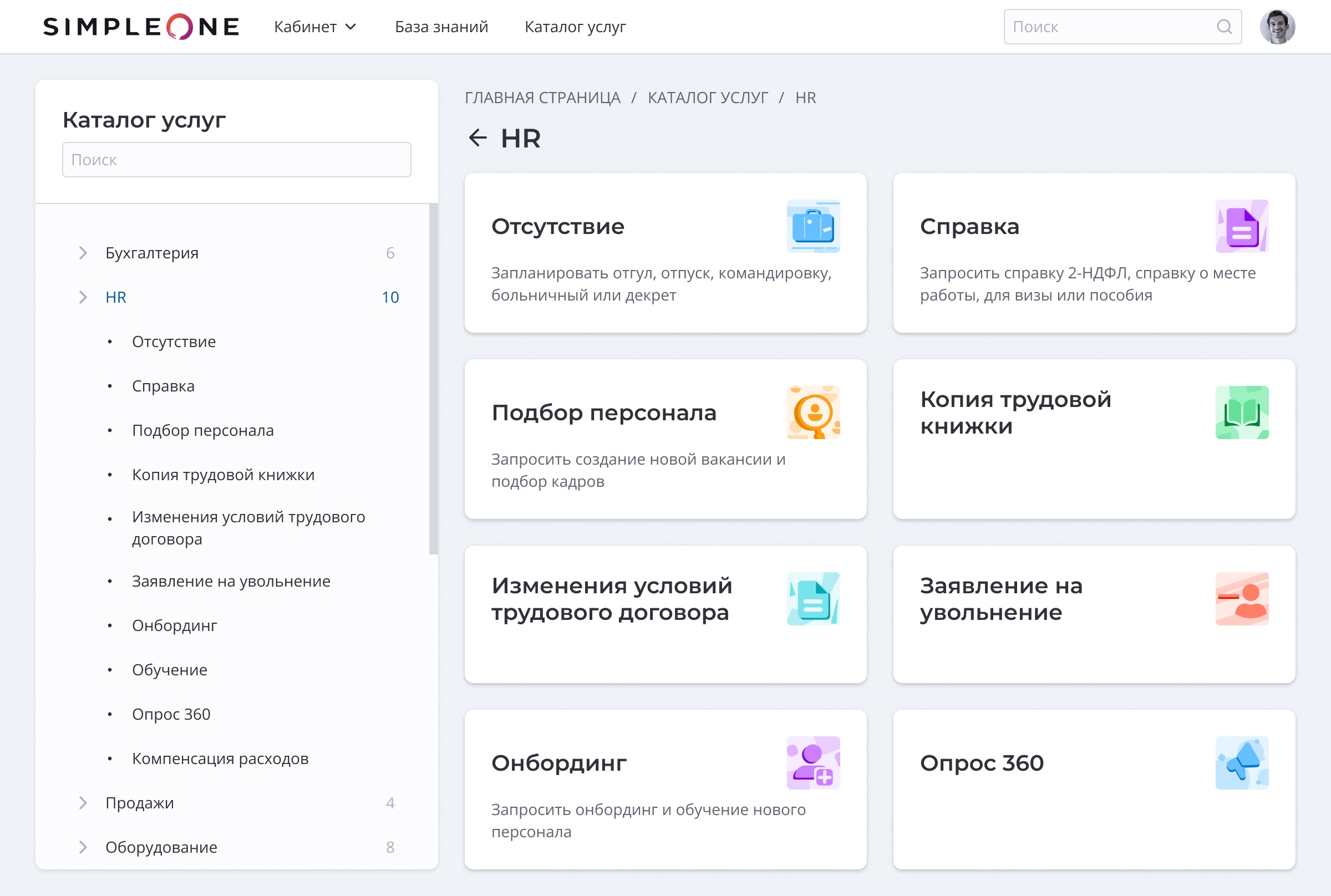Click the teal document icon on Изменения условий card
The height and width of the screenshot is (896, 1331).
(x=812, y=599)
